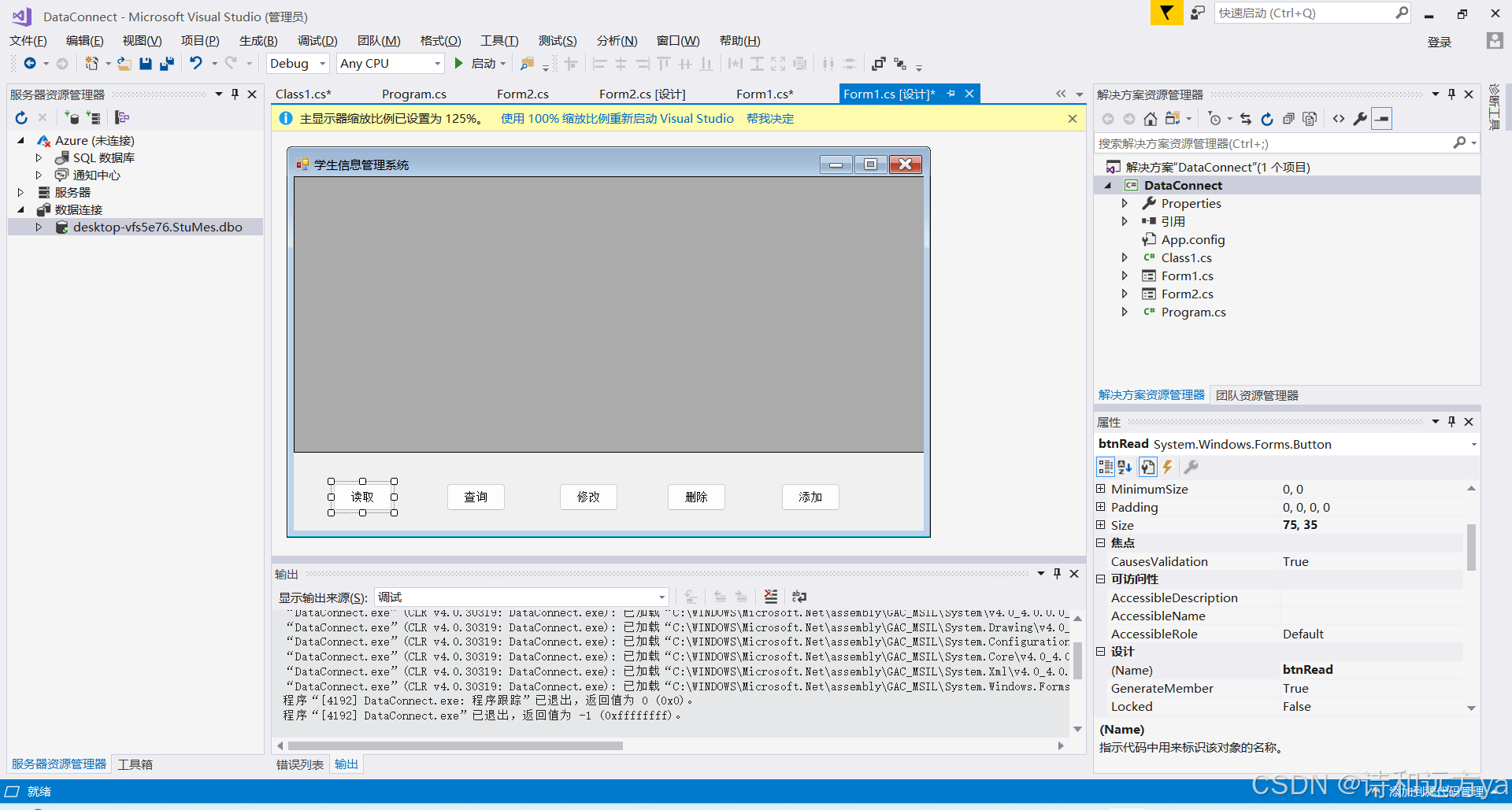Click Collapse All icon in Solution Explorer
Screen dimensions: 1512x810
(1288, 119)
